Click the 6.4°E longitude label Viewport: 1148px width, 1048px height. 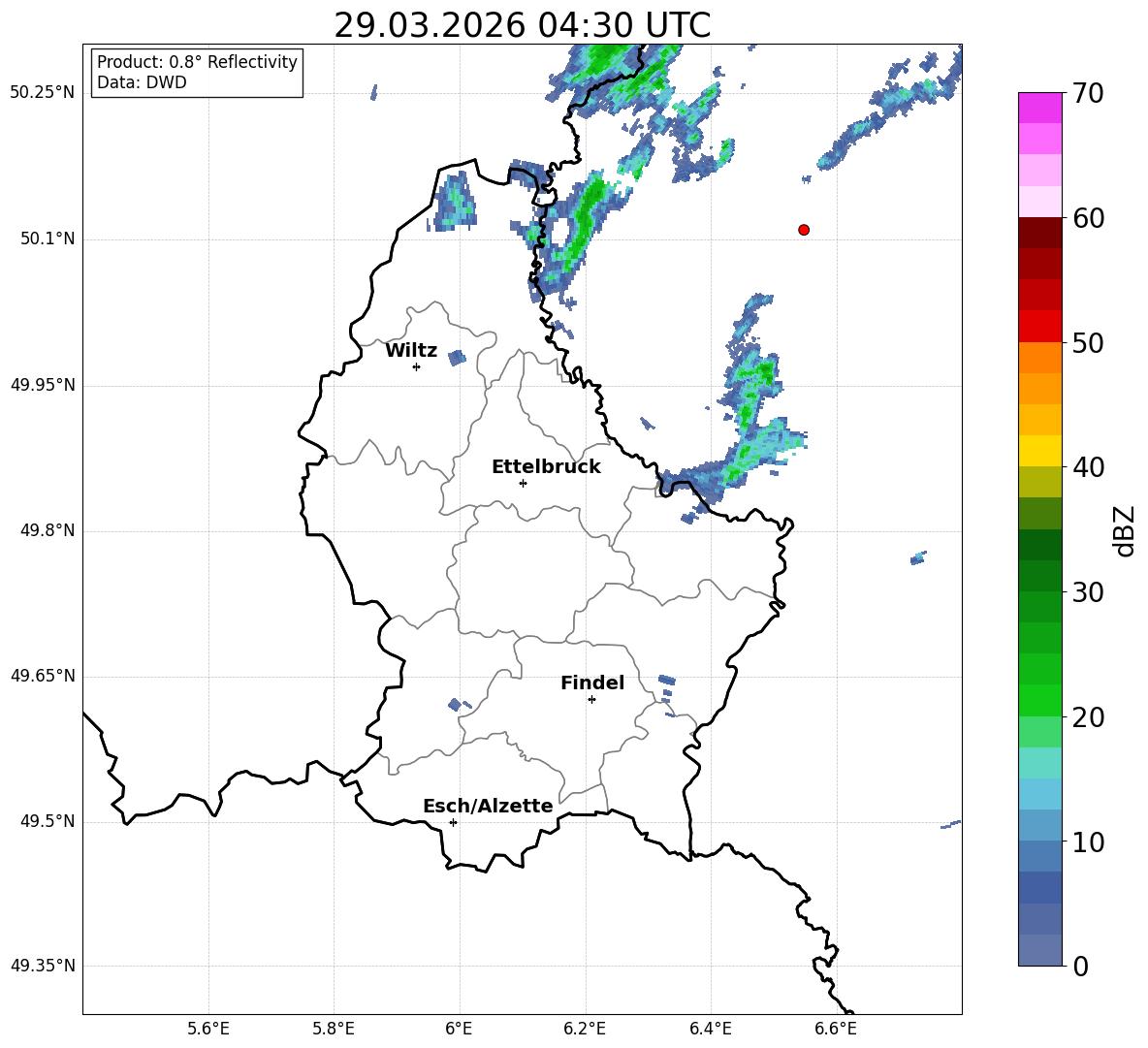coord(710,1029)
